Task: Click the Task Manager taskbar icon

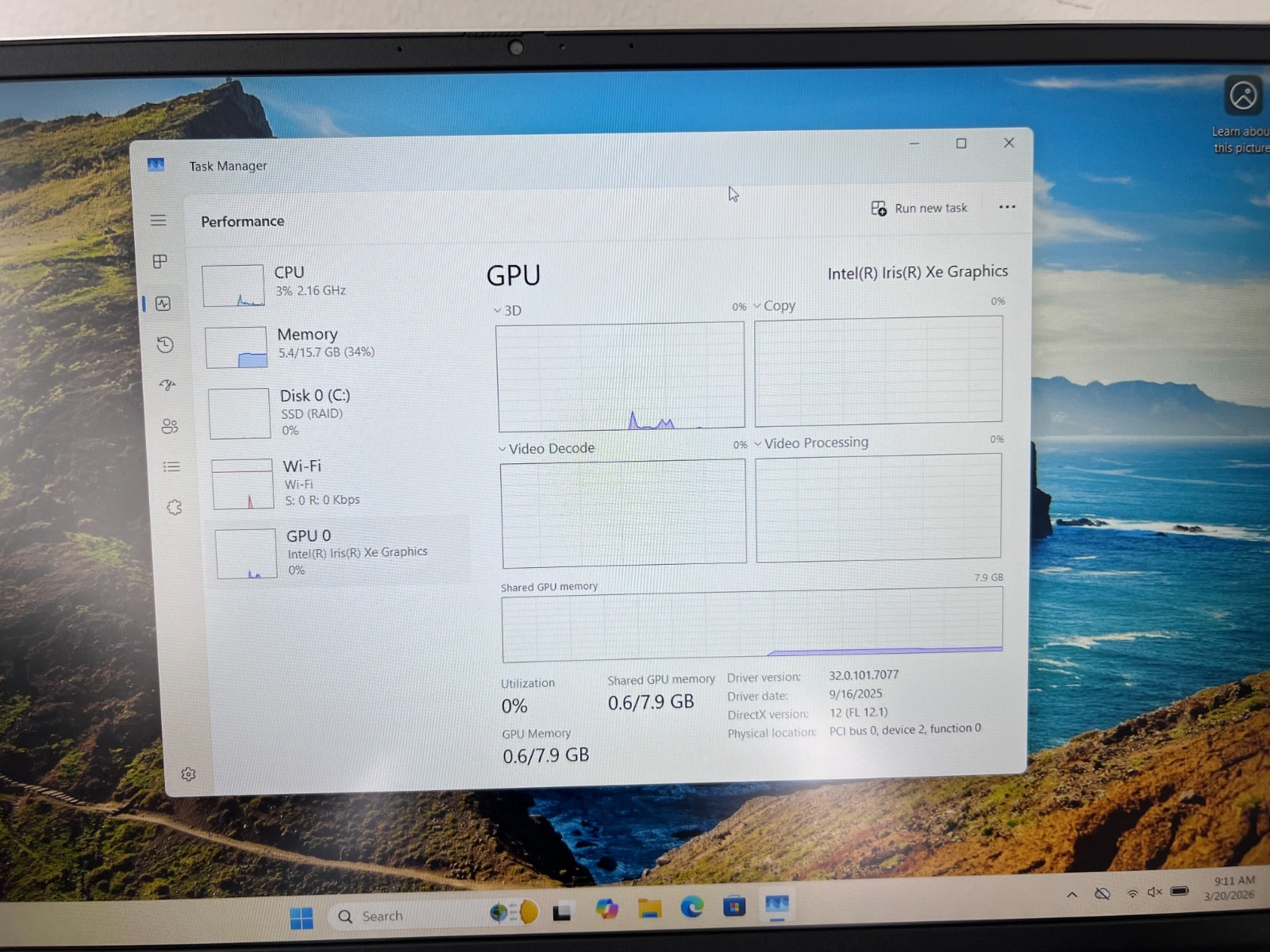Action: point(777,904)
